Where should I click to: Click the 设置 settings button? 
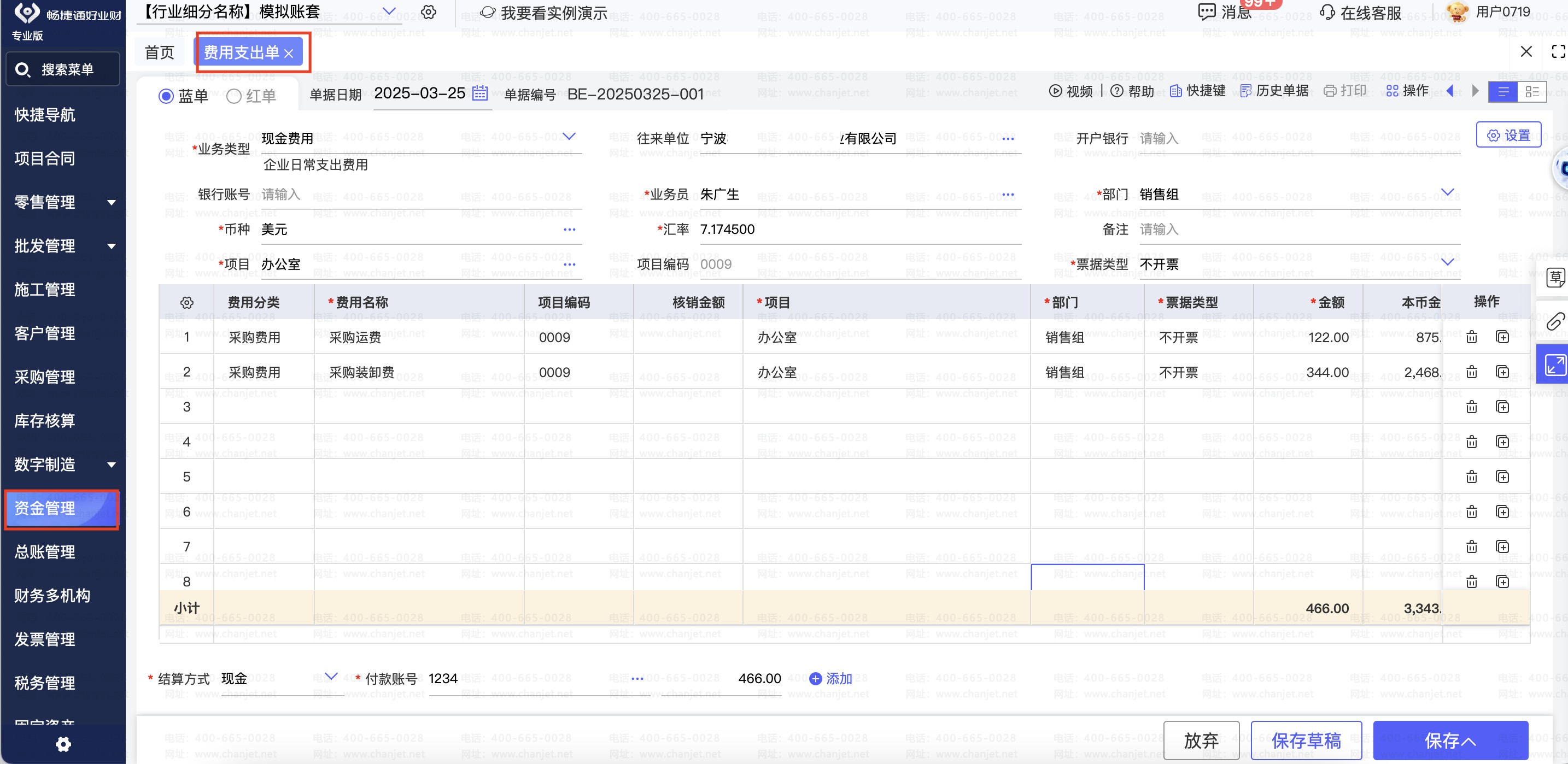click(1508, 135)
